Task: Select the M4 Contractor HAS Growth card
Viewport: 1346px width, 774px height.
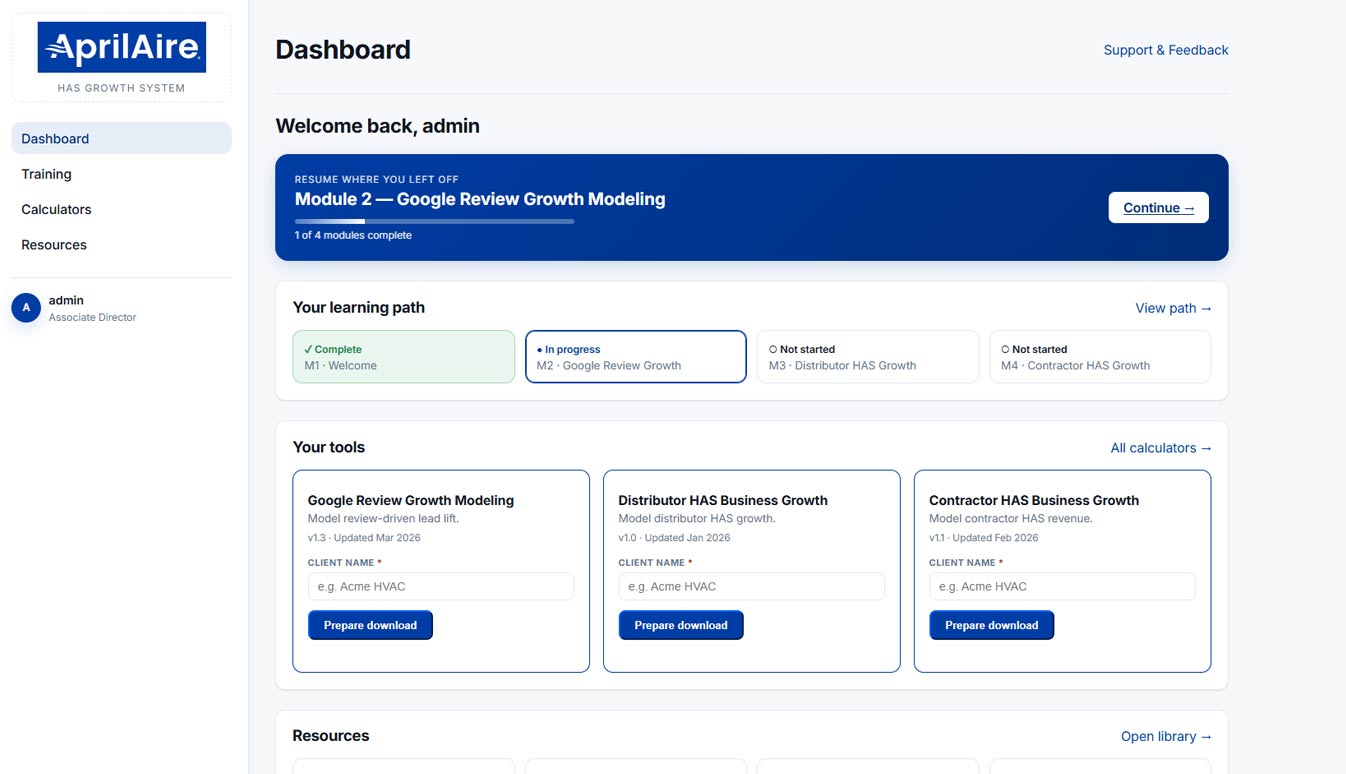Action: (x=1100, y=357)
